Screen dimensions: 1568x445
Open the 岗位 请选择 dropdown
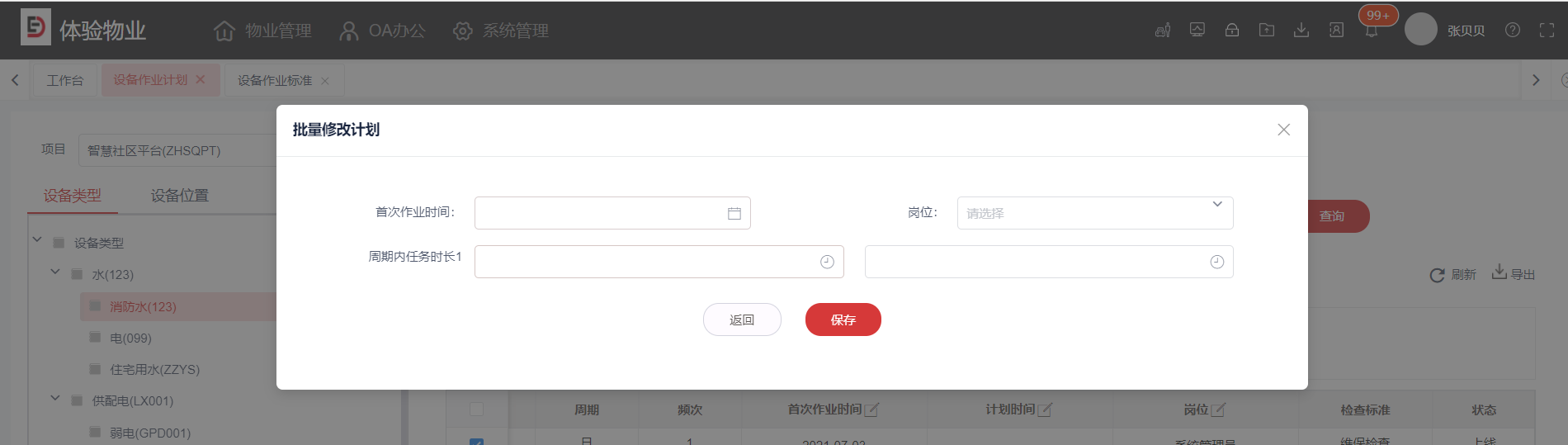click(x=1095, y=213)
